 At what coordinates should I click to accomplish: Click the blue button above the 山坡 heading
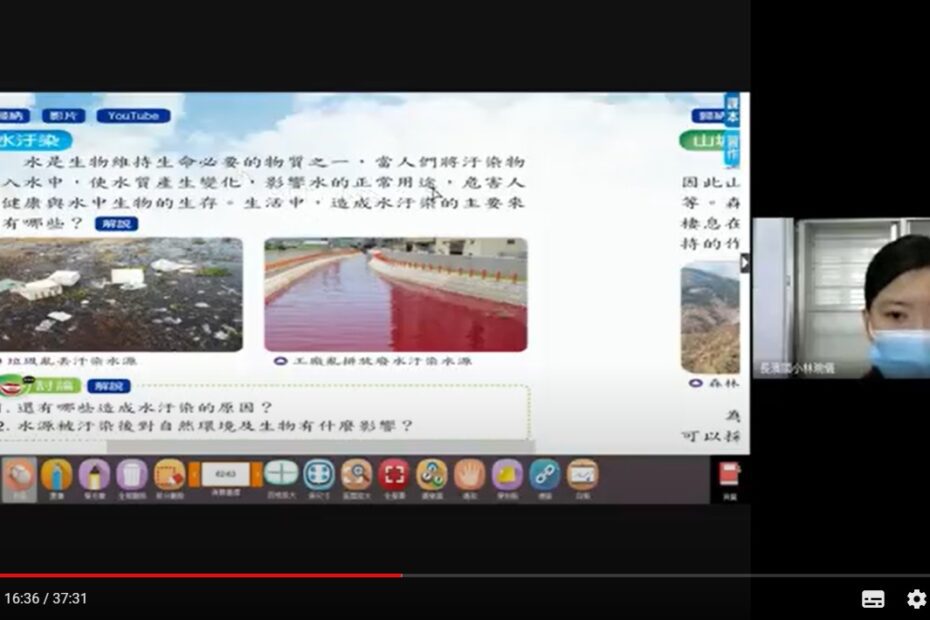(708, 116)
